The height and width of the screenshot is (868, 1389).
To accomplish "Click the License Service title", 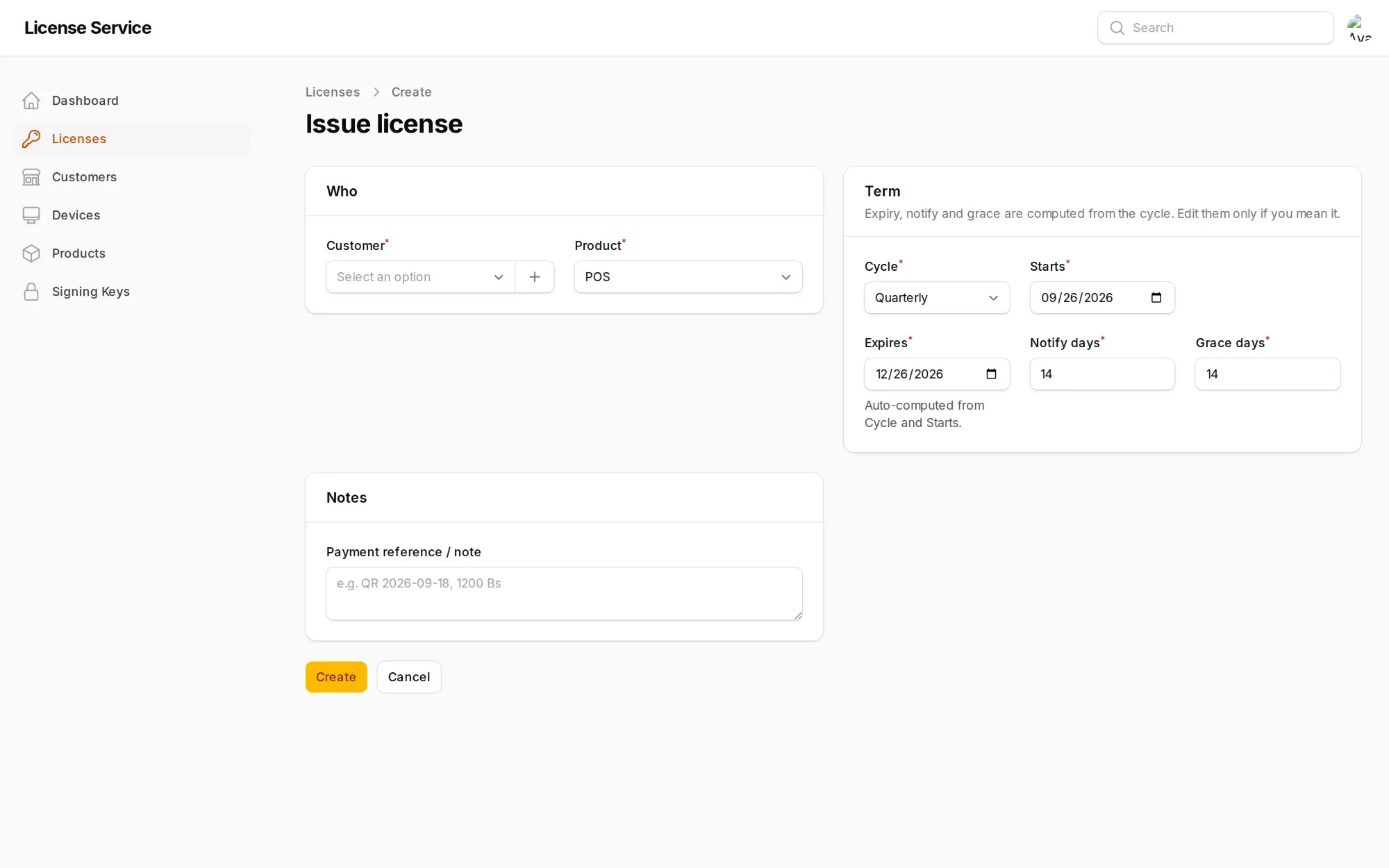I will coord(88,28).
